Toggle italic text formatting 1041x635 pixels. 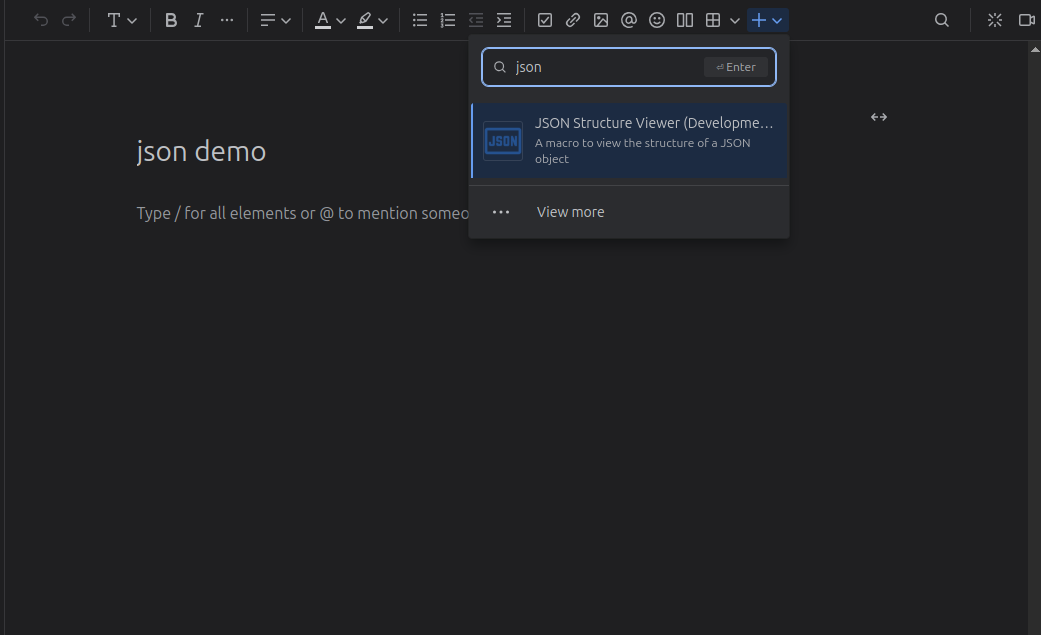pos(199,20)
